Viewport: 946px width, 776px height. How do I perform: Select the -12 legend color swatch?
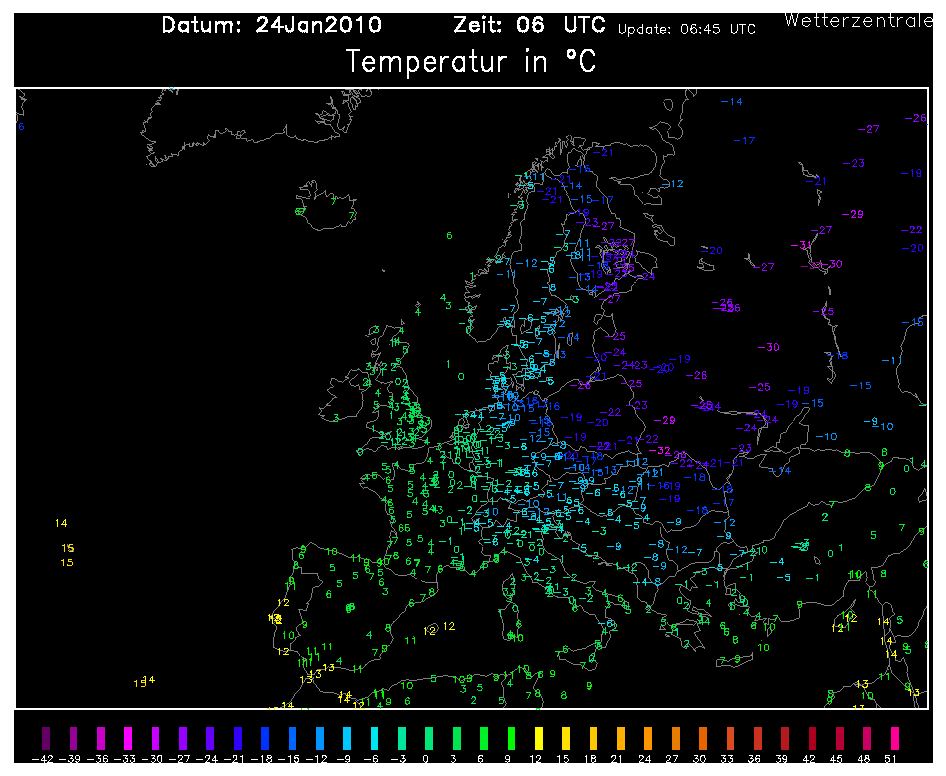pyautogui.click(x=320, y=738)
